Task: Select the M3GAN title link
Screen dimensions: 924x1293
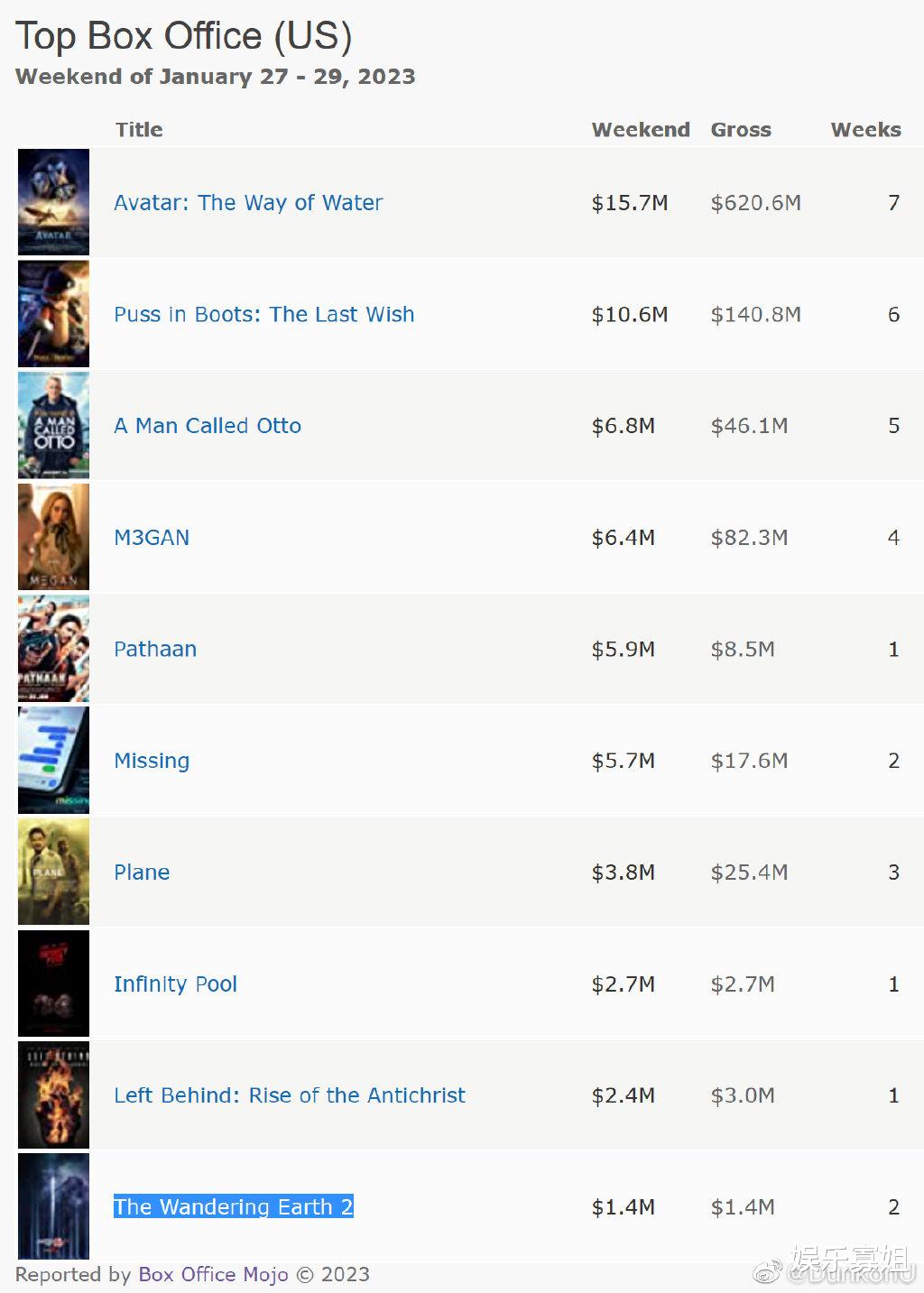Action: [x=152, y=538]
